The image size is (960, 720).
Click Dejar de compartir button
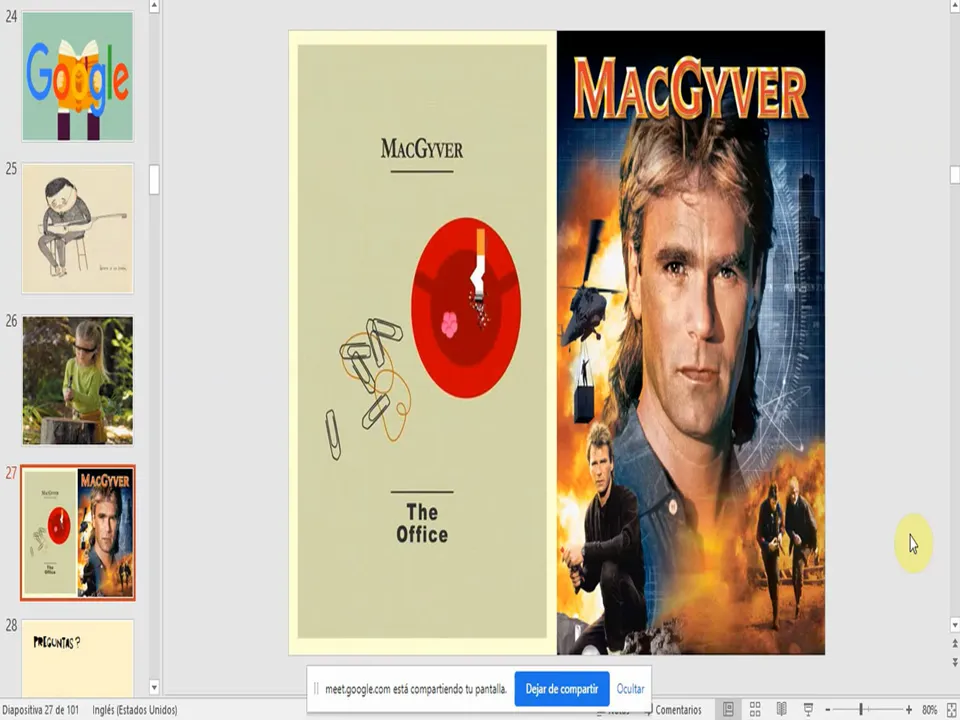point(561,689)
